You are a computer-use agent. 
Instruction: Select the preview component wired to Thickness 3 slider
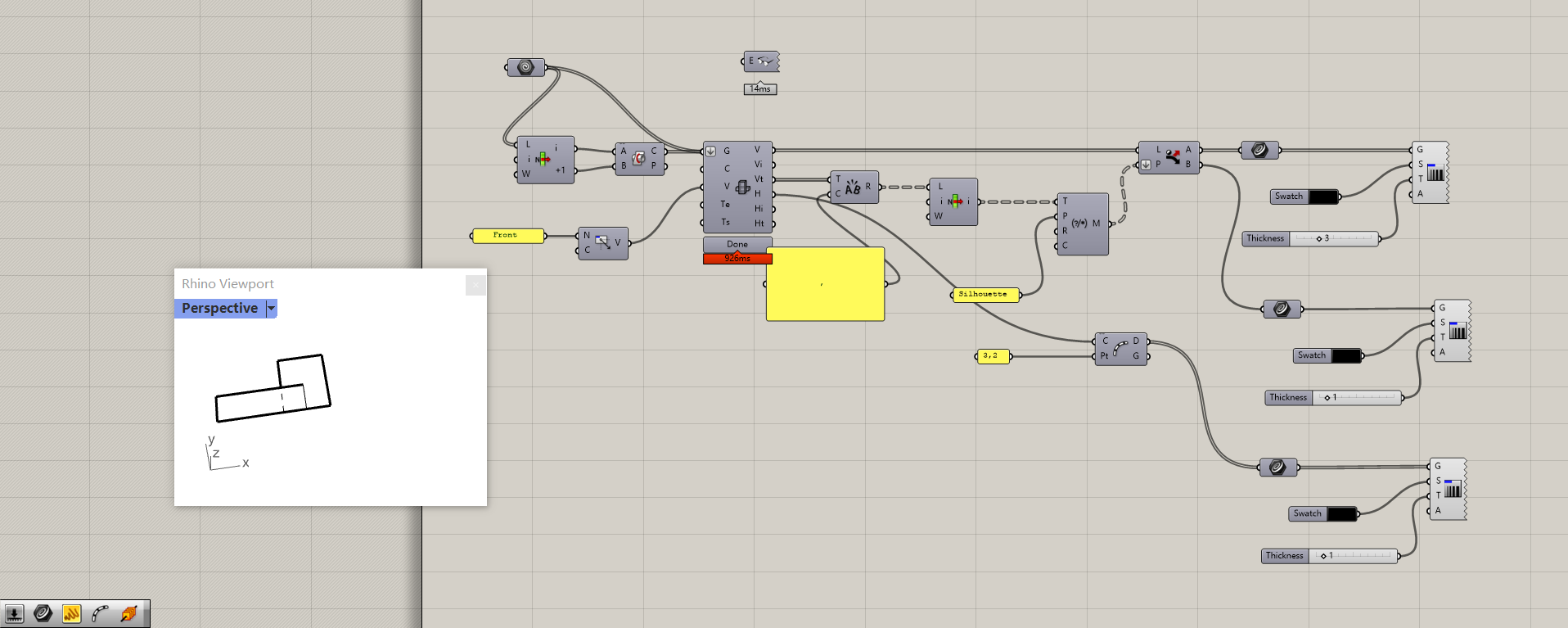pos(1430,172)
